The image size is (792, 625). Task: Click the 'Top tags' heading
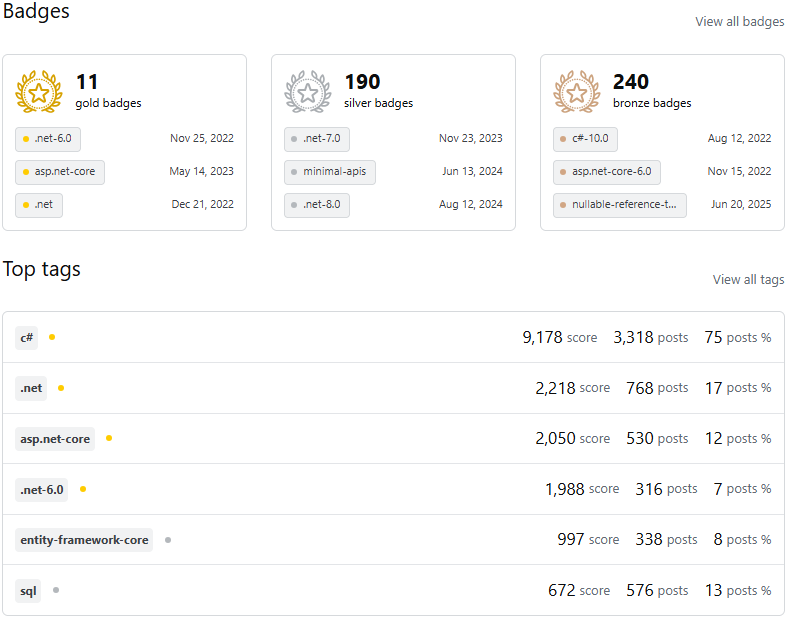[41, 269]
